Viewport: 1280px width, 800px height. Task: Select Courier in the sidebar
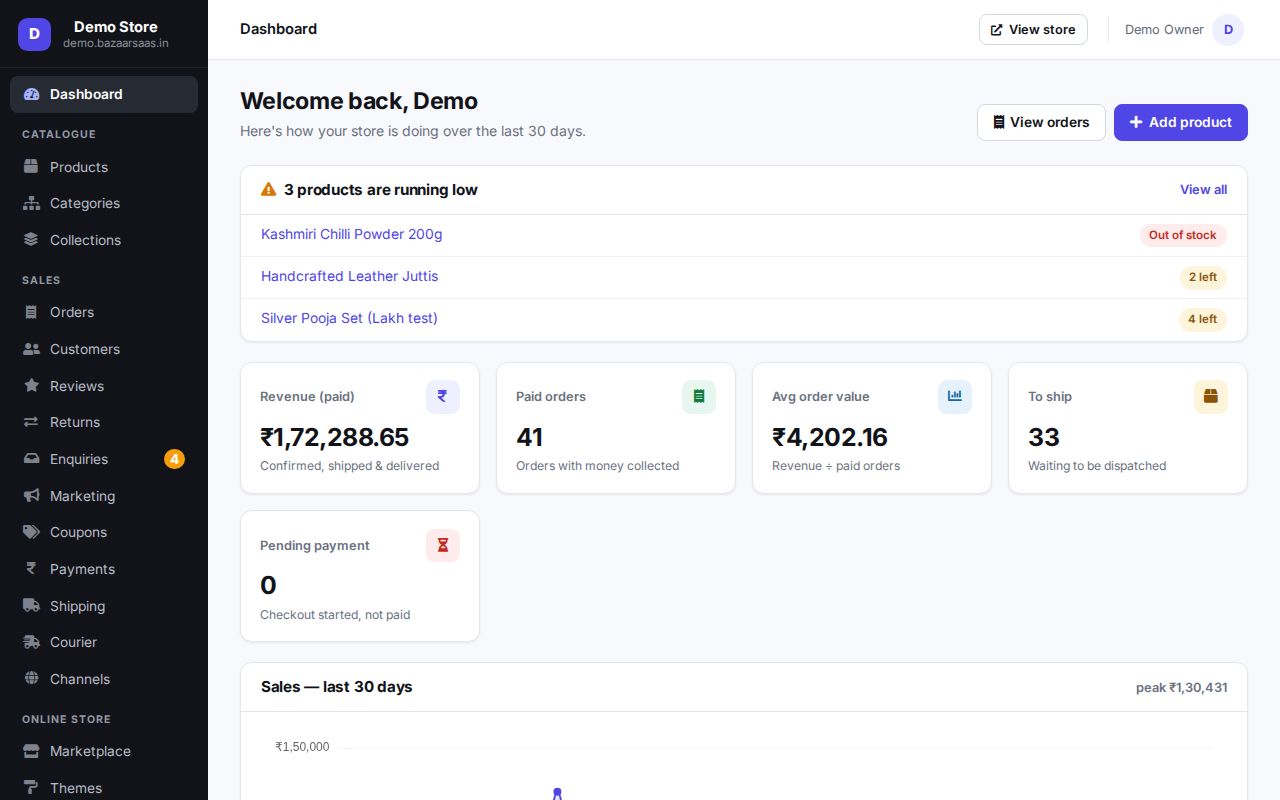click(x=104, y=642)
